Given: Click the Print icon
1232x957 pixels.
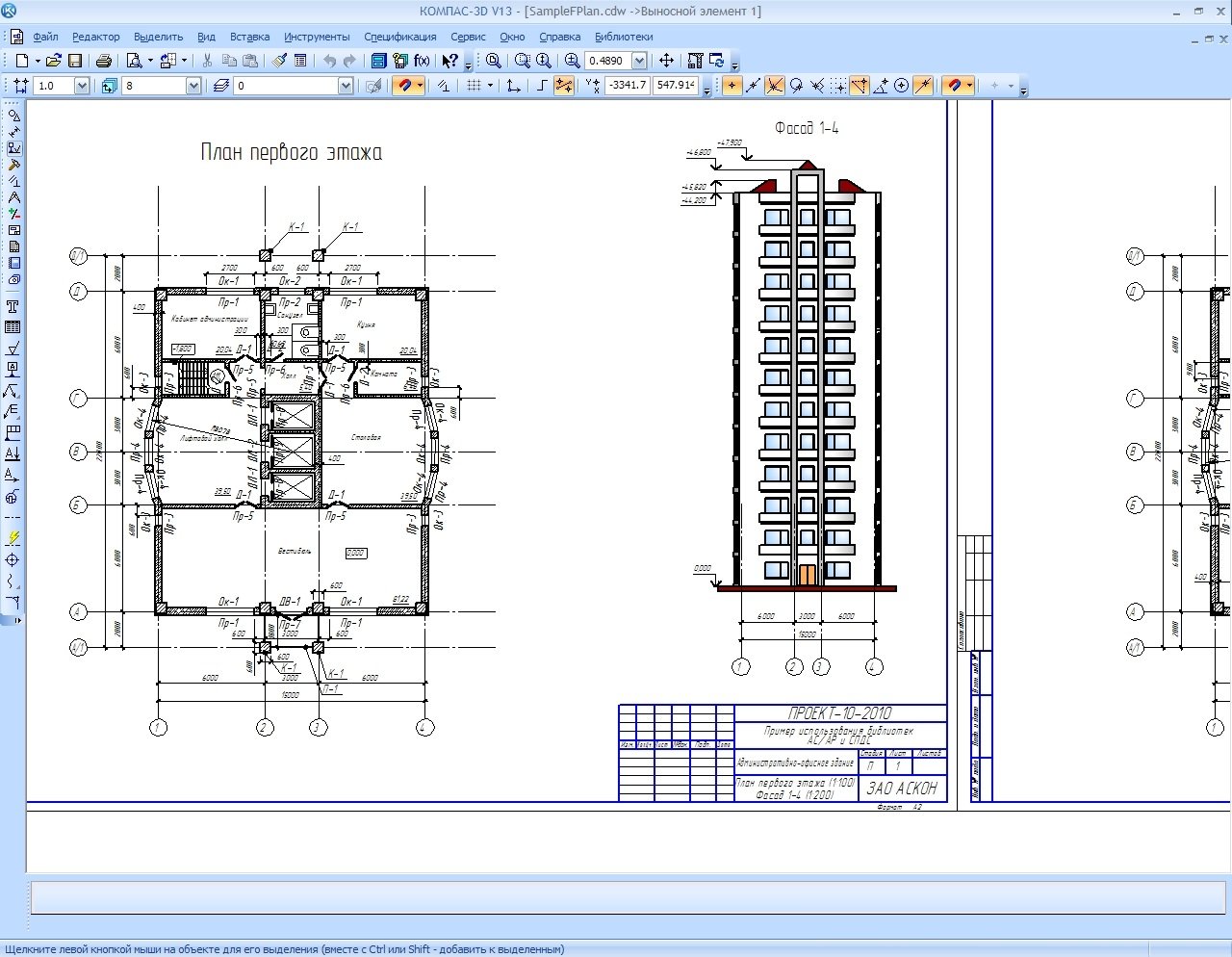Looking at the screenshot, I should click(103, 61).
